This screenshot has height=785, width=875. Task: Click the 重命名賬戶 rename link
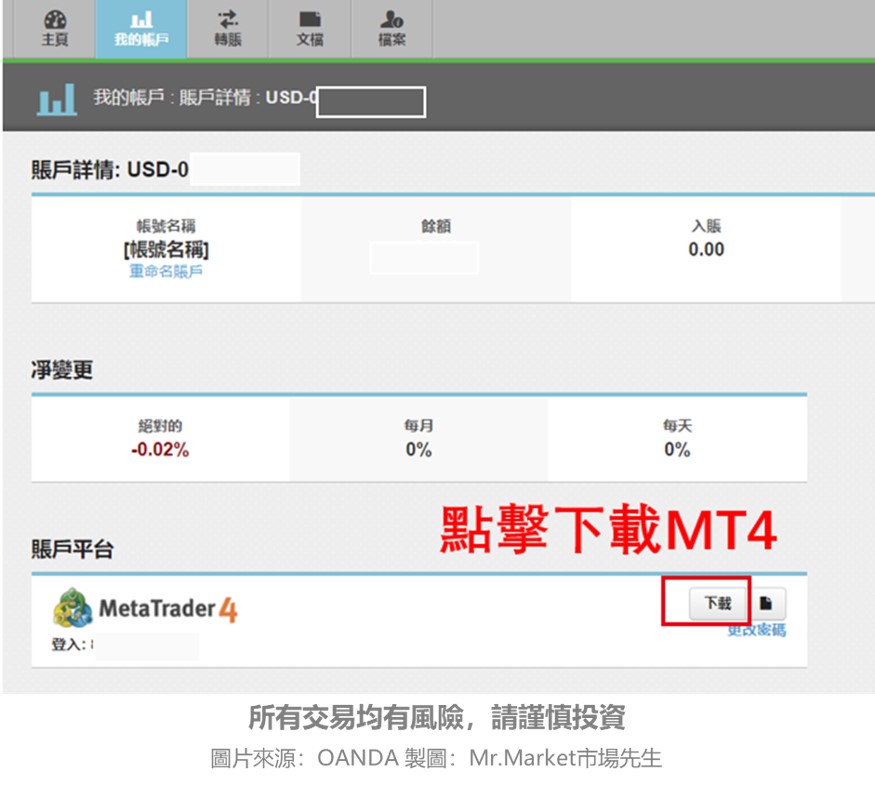pyautogui.click(x=166, y=272)
